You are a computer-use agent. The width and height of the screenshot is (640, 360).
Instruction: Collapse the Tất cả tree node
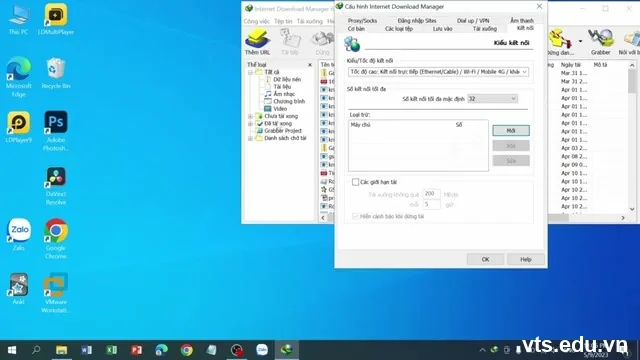[250, 72]
